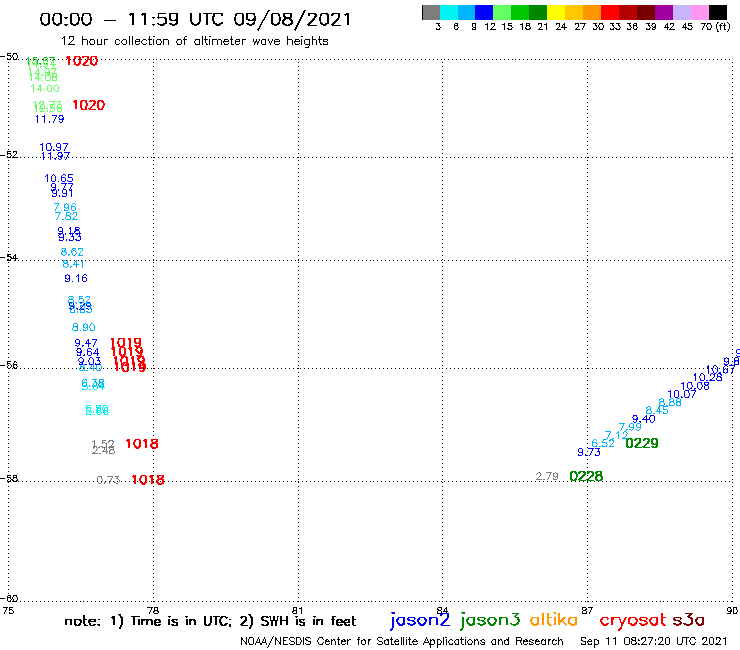Click the '8.45' wave height reading

[657, 410]
